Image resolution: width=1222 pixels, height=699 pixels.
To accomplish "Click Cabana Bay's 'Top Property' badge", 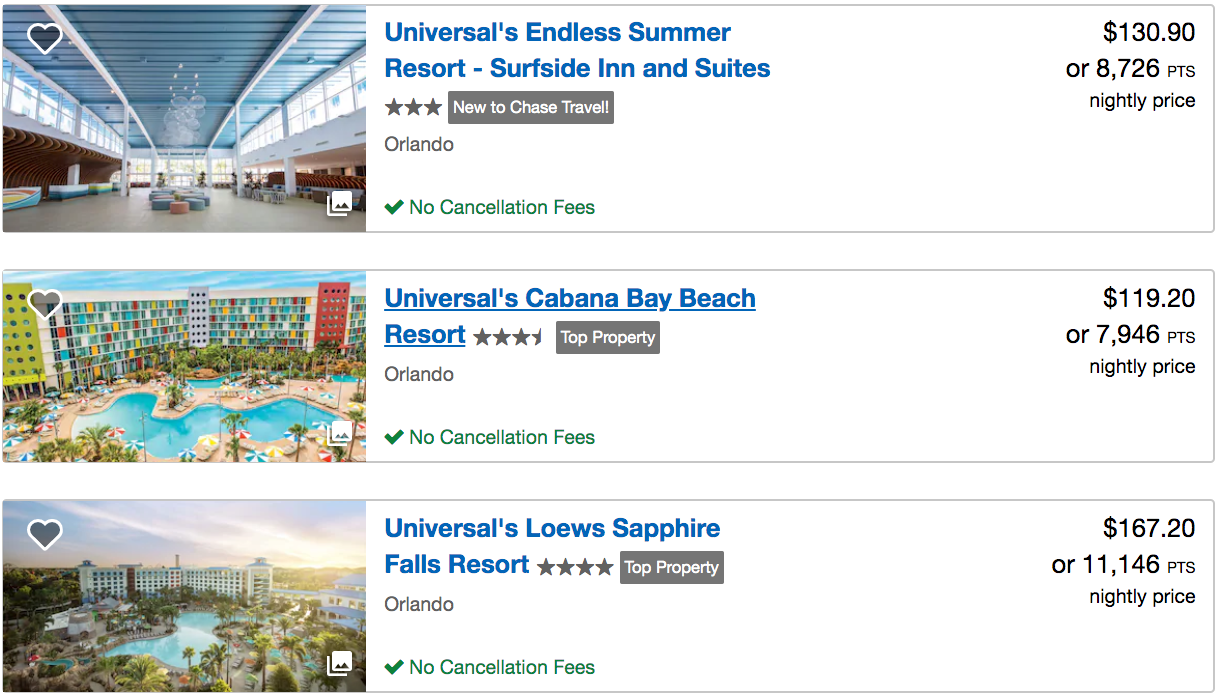I will pos(608,337).
